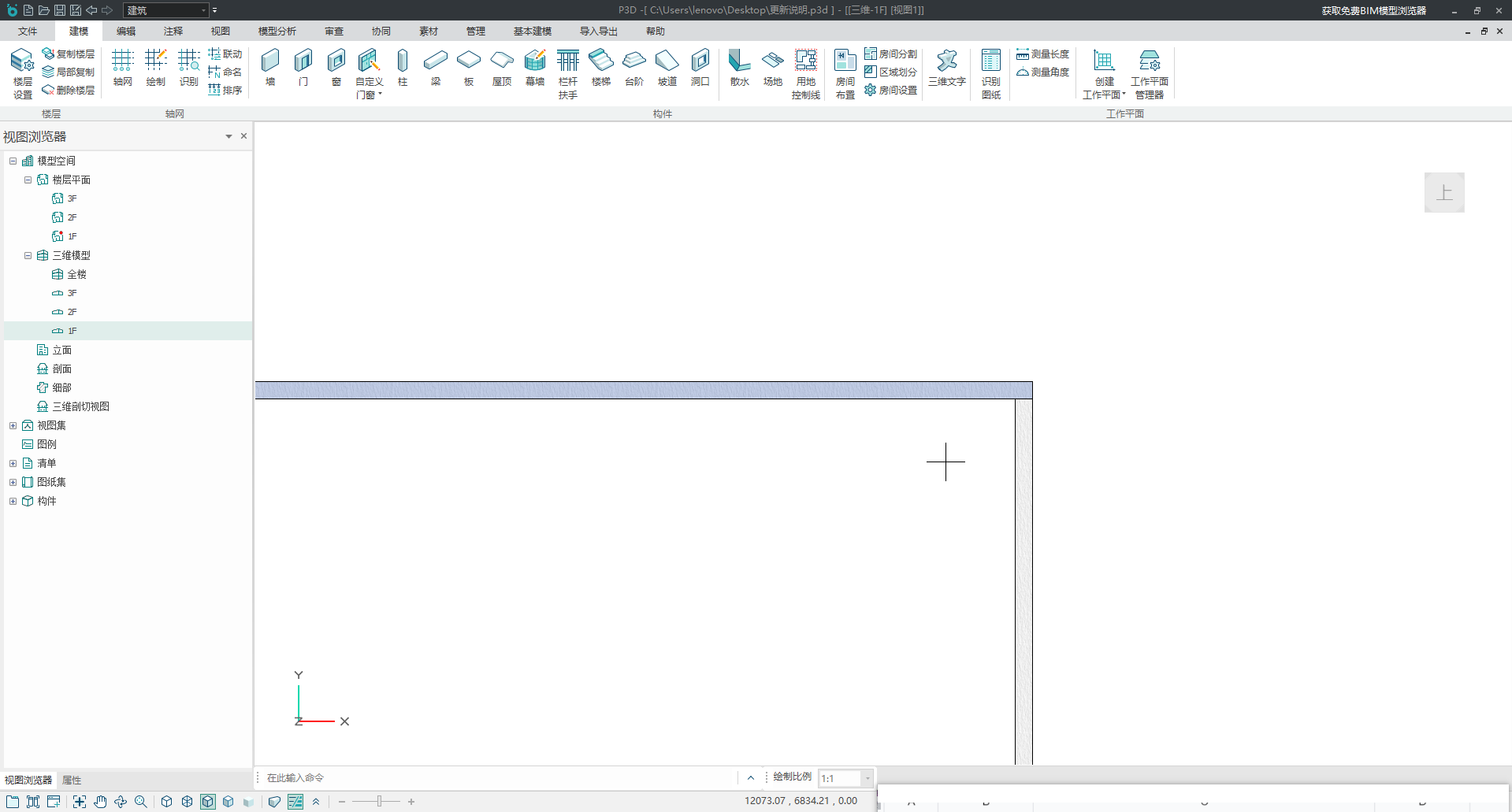Toggle the highlighted line-weight display button
1512x812 pixels.
[x=295, y=802]
